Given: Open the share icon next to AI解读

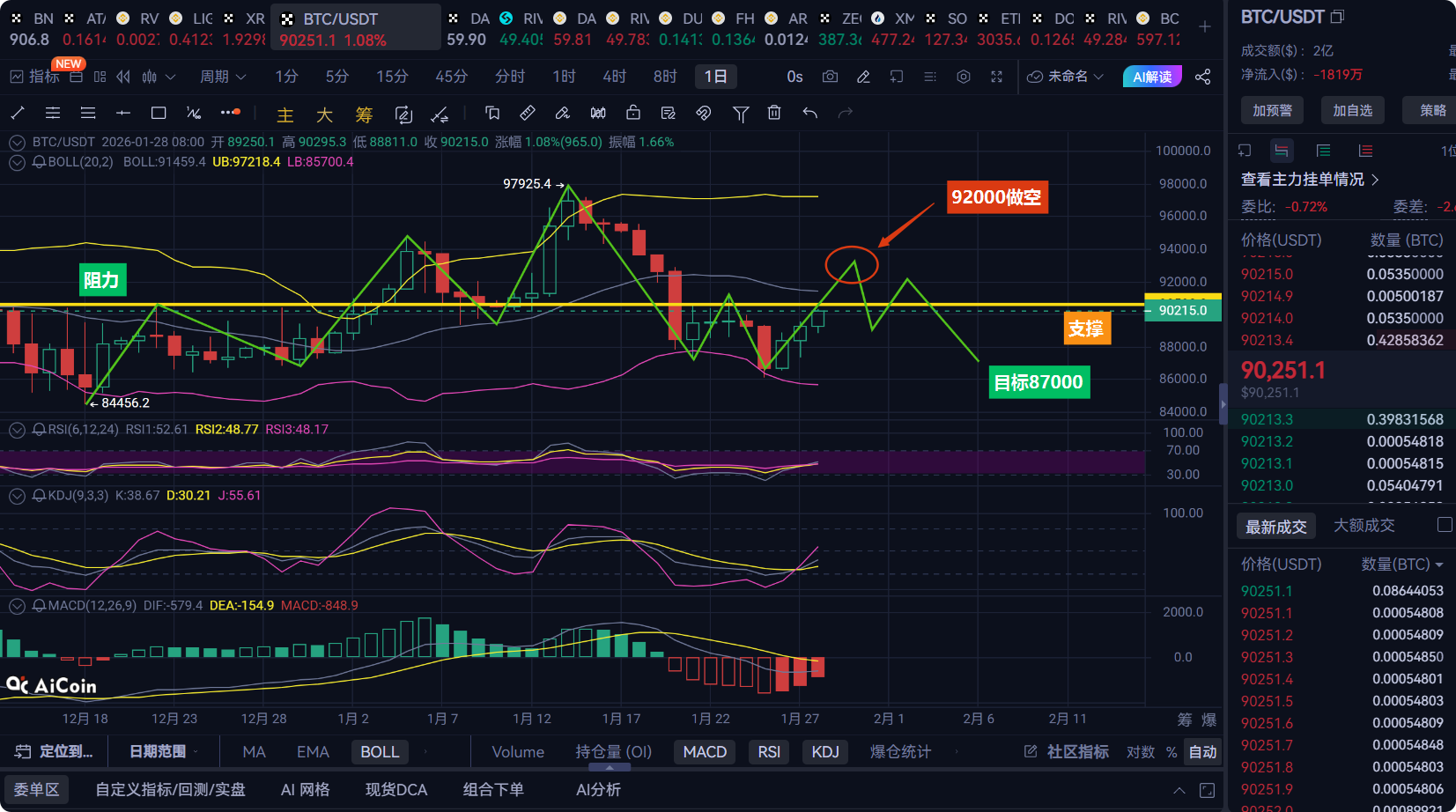Looking at the screenshot, I should 1202,77.
